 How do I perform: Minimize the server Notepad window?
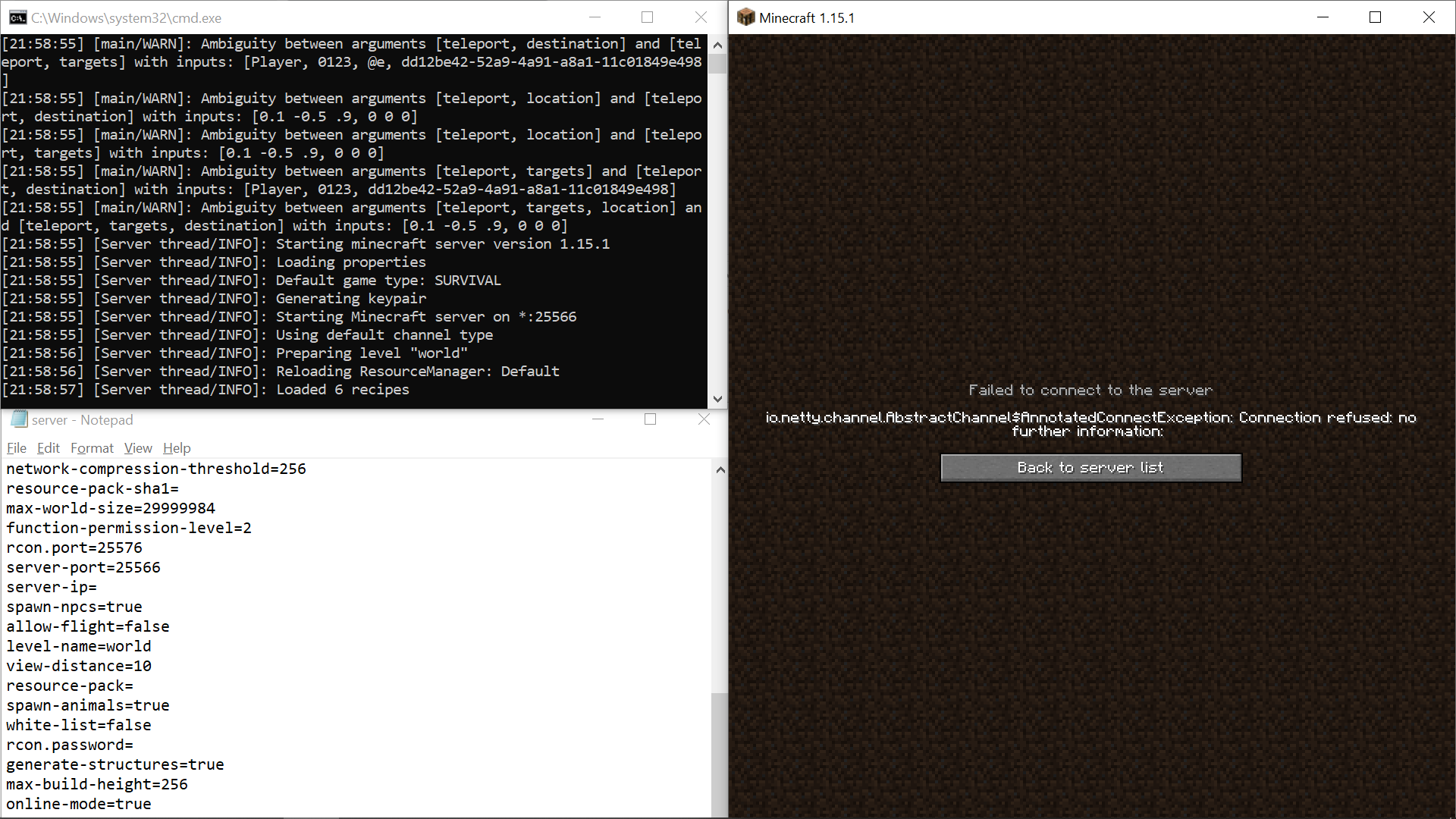click(598, 419)
